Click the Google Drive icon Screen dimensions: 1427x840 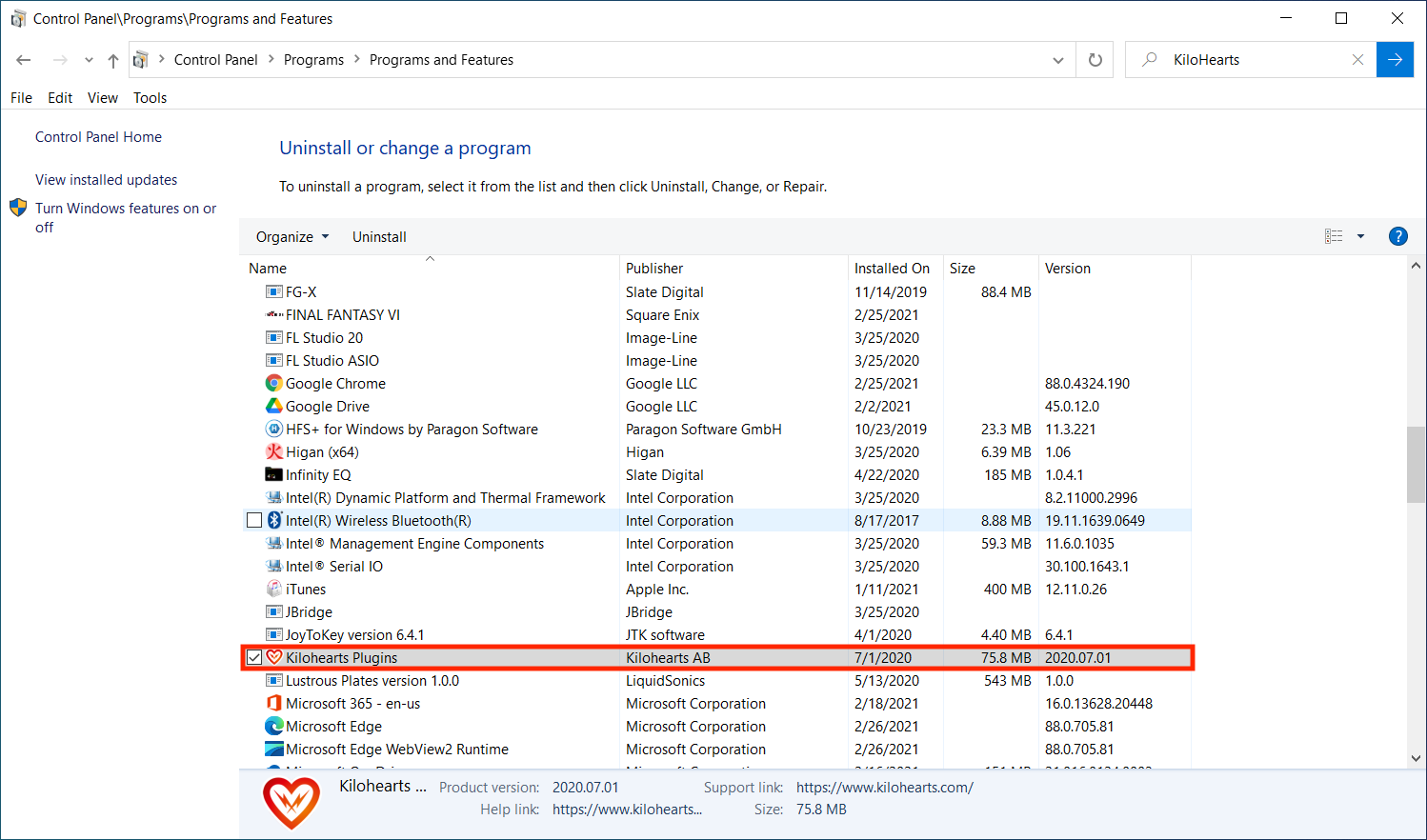pos(274,407)
